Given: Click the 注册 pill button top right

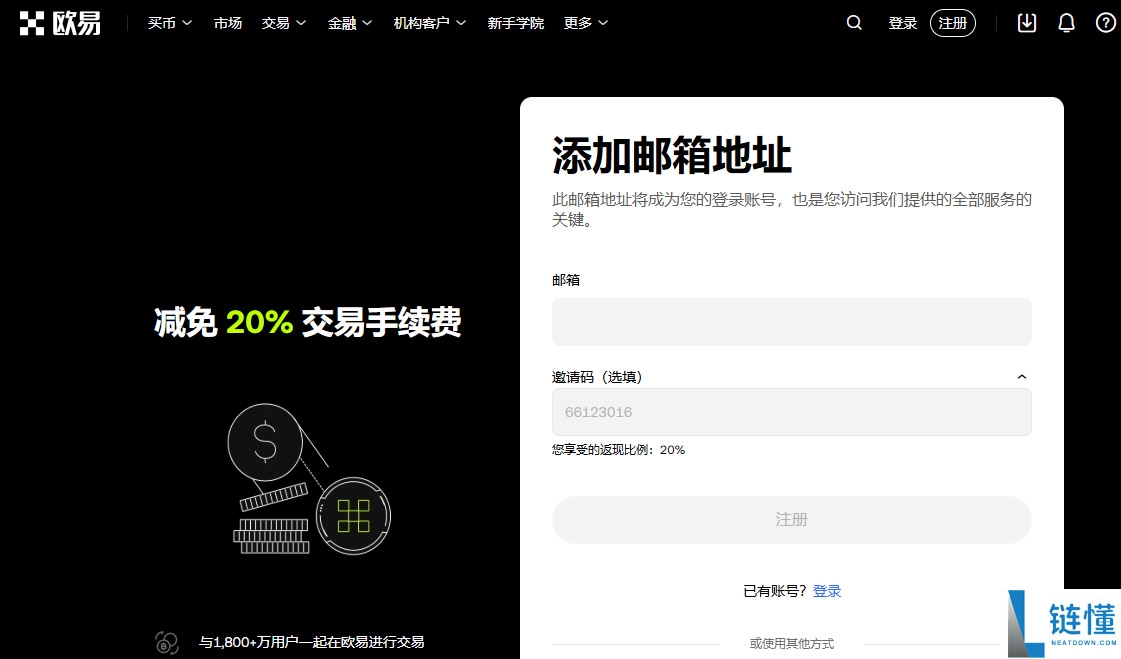Looking at the screenshot, I should 951,22.
